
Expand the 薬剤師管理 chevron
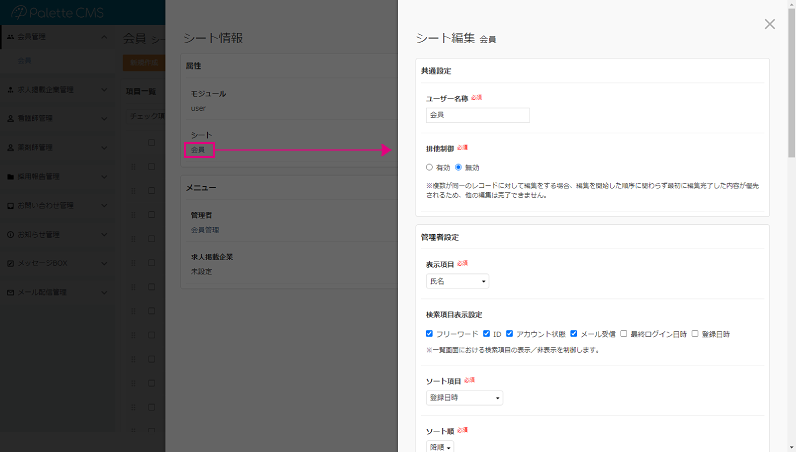tap(104, 148)
